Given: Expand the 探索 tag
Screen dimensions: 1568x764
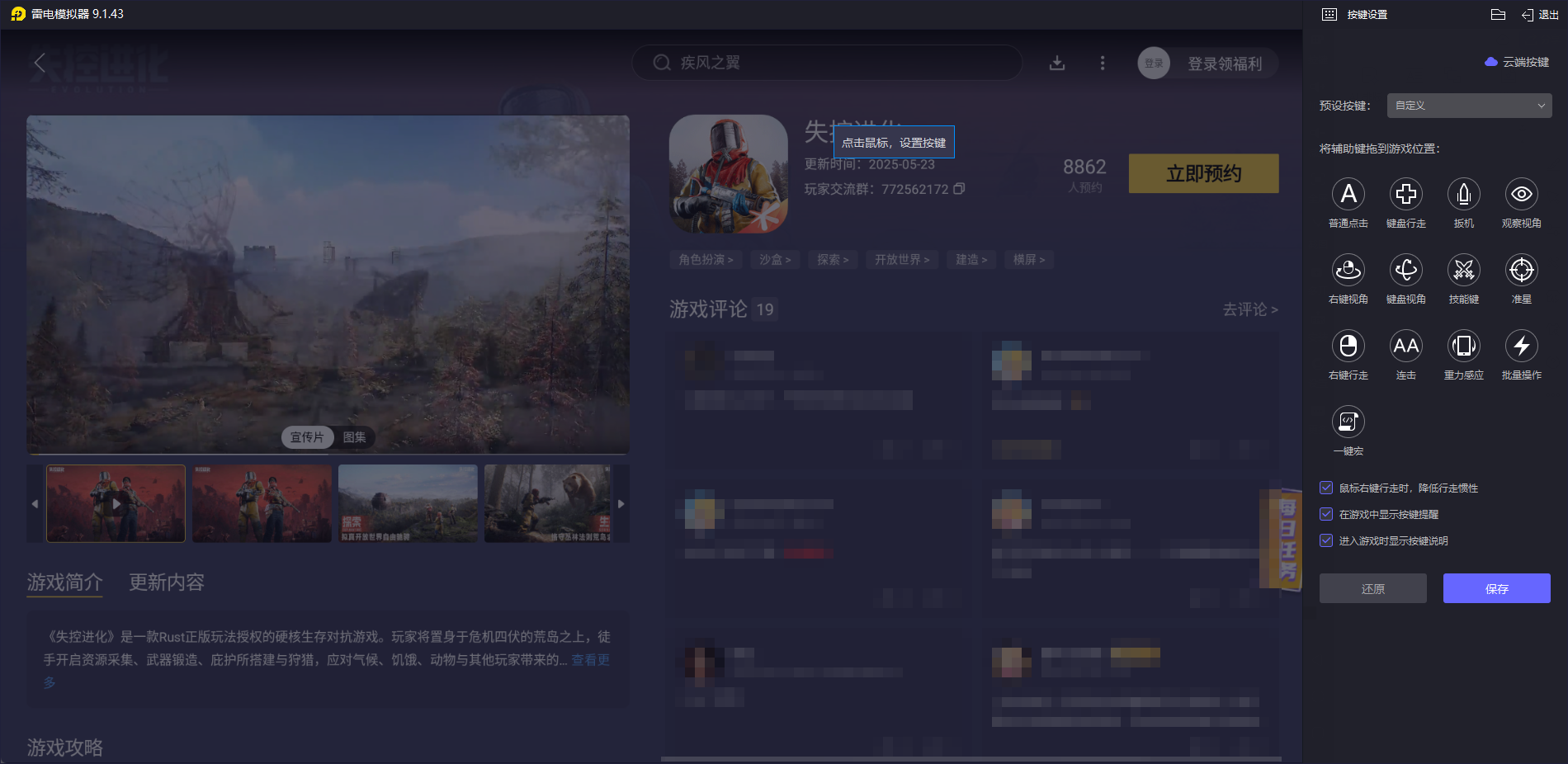Looking at the screenshot, I should point(833,260).
